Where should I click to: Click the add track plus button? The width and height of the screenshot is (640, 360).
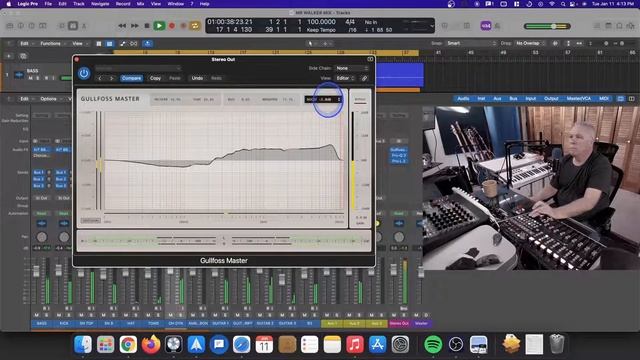click(x=9, y=56)
